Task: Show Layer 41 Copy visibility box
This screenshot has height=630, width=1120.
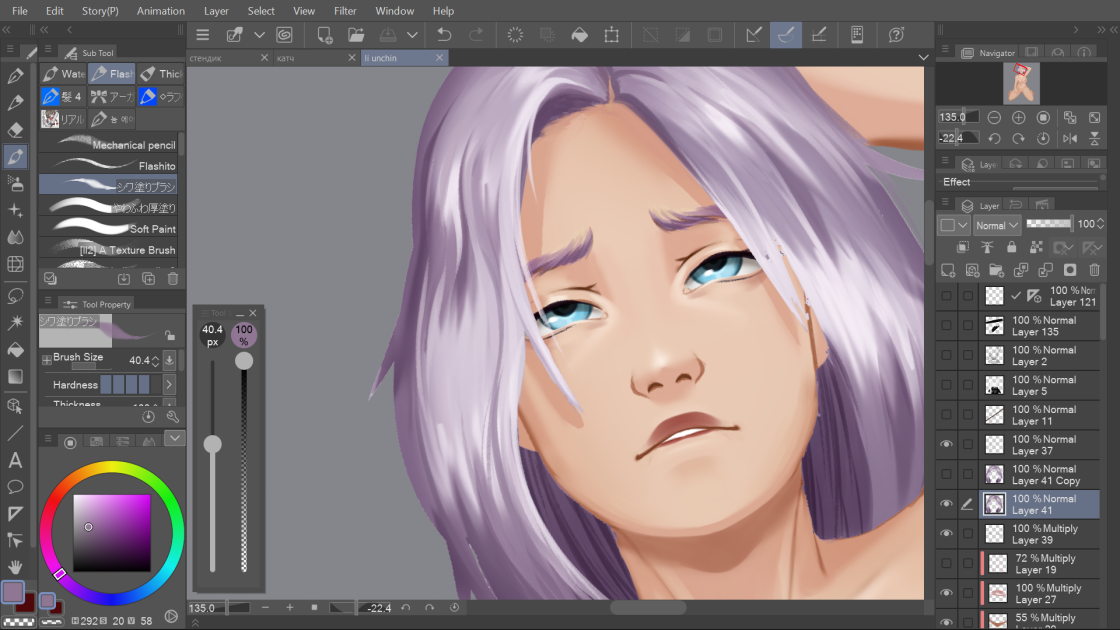Action: (x=946, y=474)
